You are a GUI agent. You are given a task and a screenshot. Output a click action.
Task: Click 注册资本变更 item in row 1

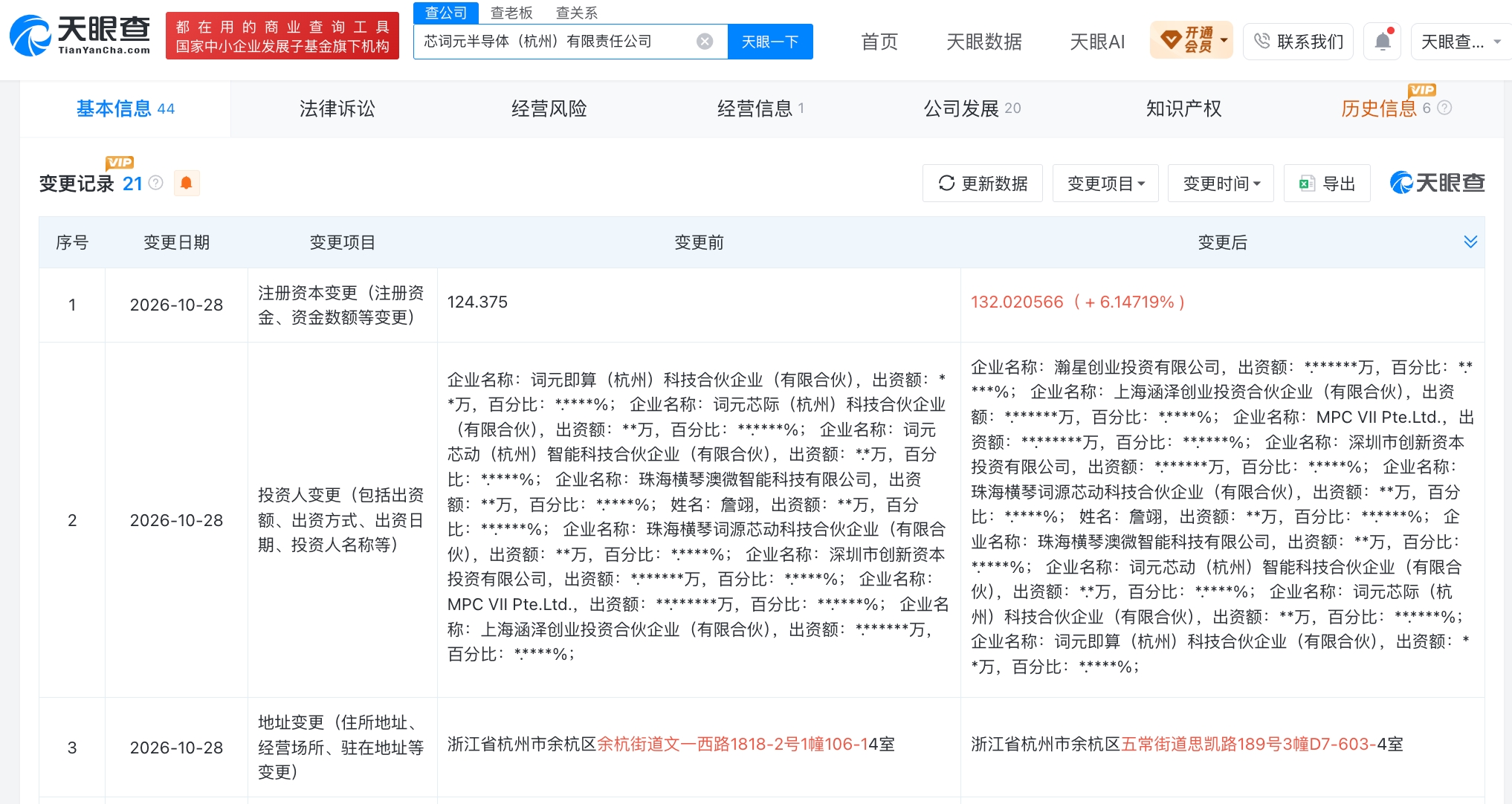tap(341, 305)
